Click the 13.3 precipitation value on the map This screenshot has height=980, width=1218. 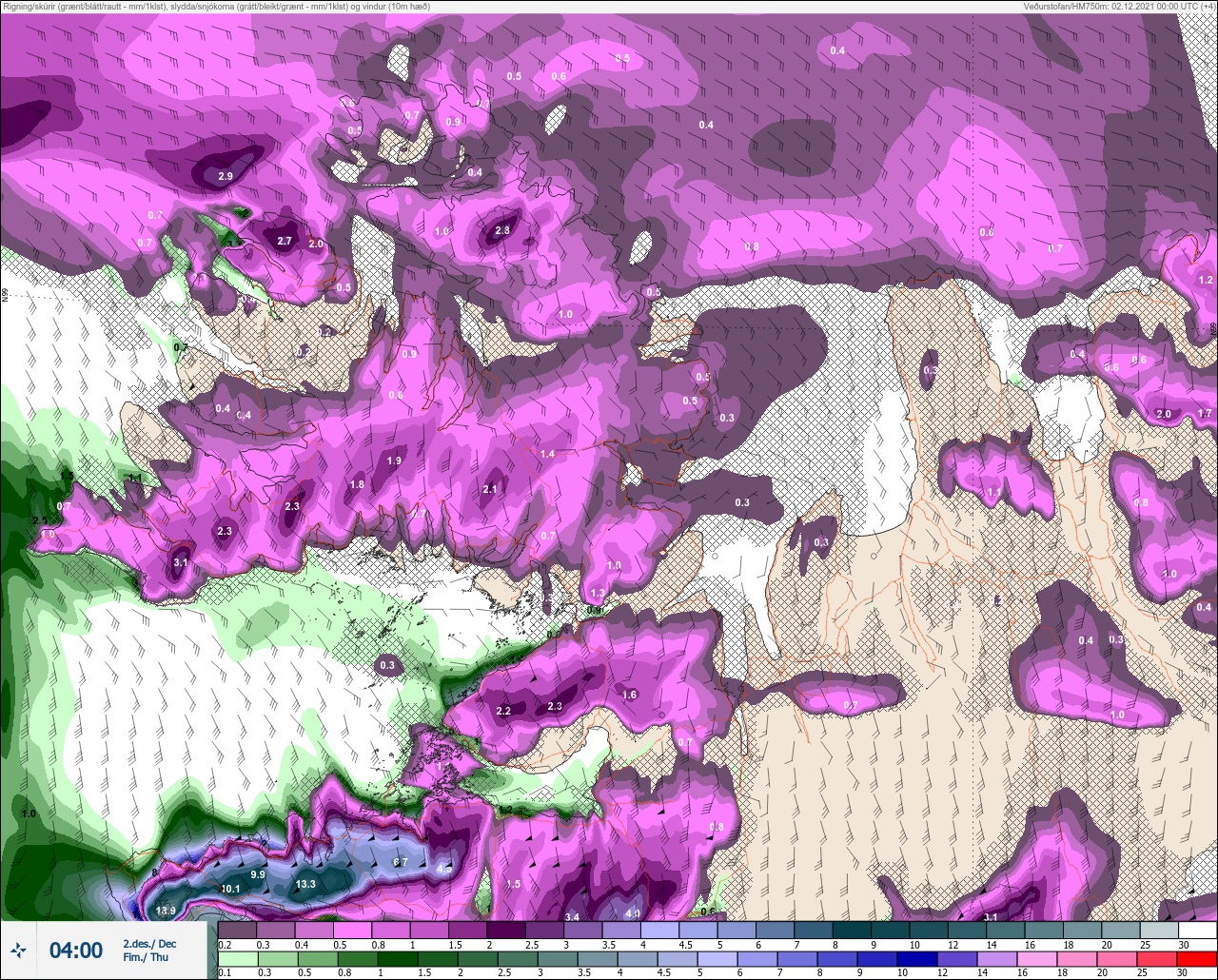[x=305, y=884]
